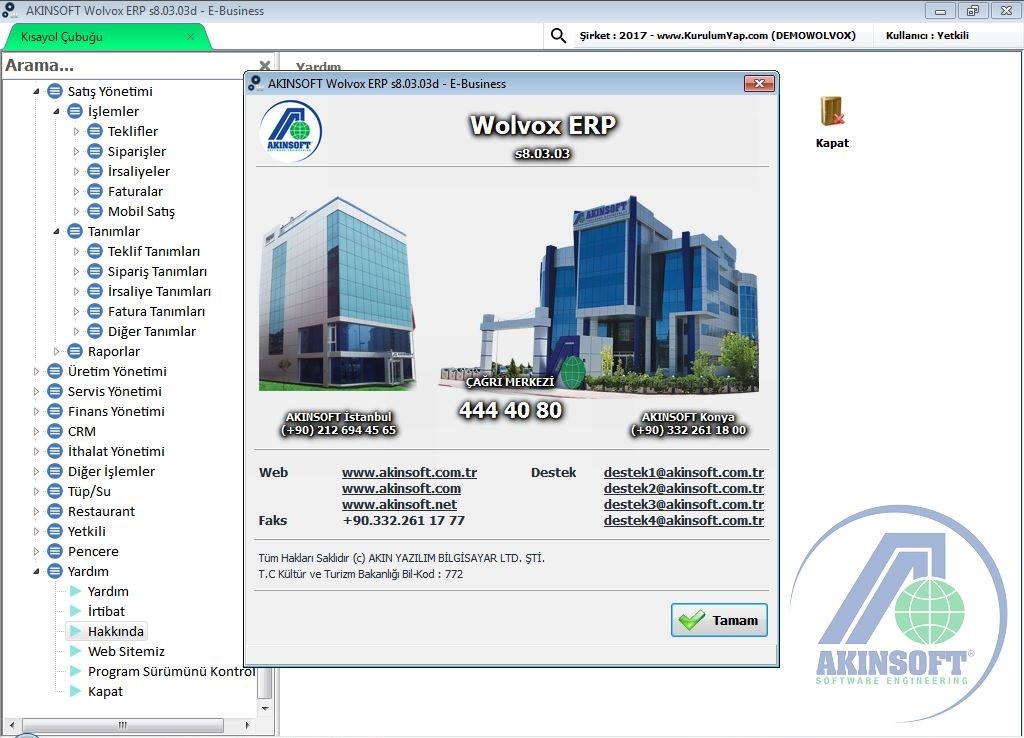Choose Kapat in the Yardım tree
Viewport: 1024px width, 738px height.
point(105,691)
